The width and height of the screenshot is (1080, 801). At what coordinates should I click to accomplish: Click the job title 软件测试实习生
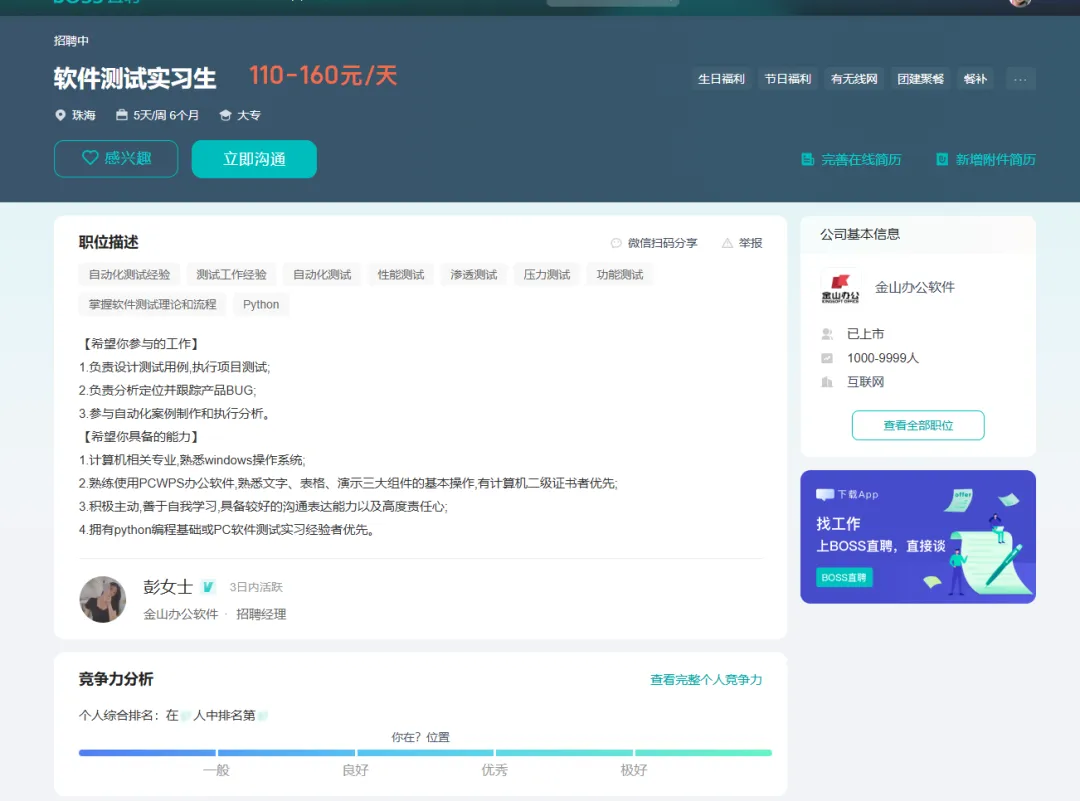coord(135,79)
